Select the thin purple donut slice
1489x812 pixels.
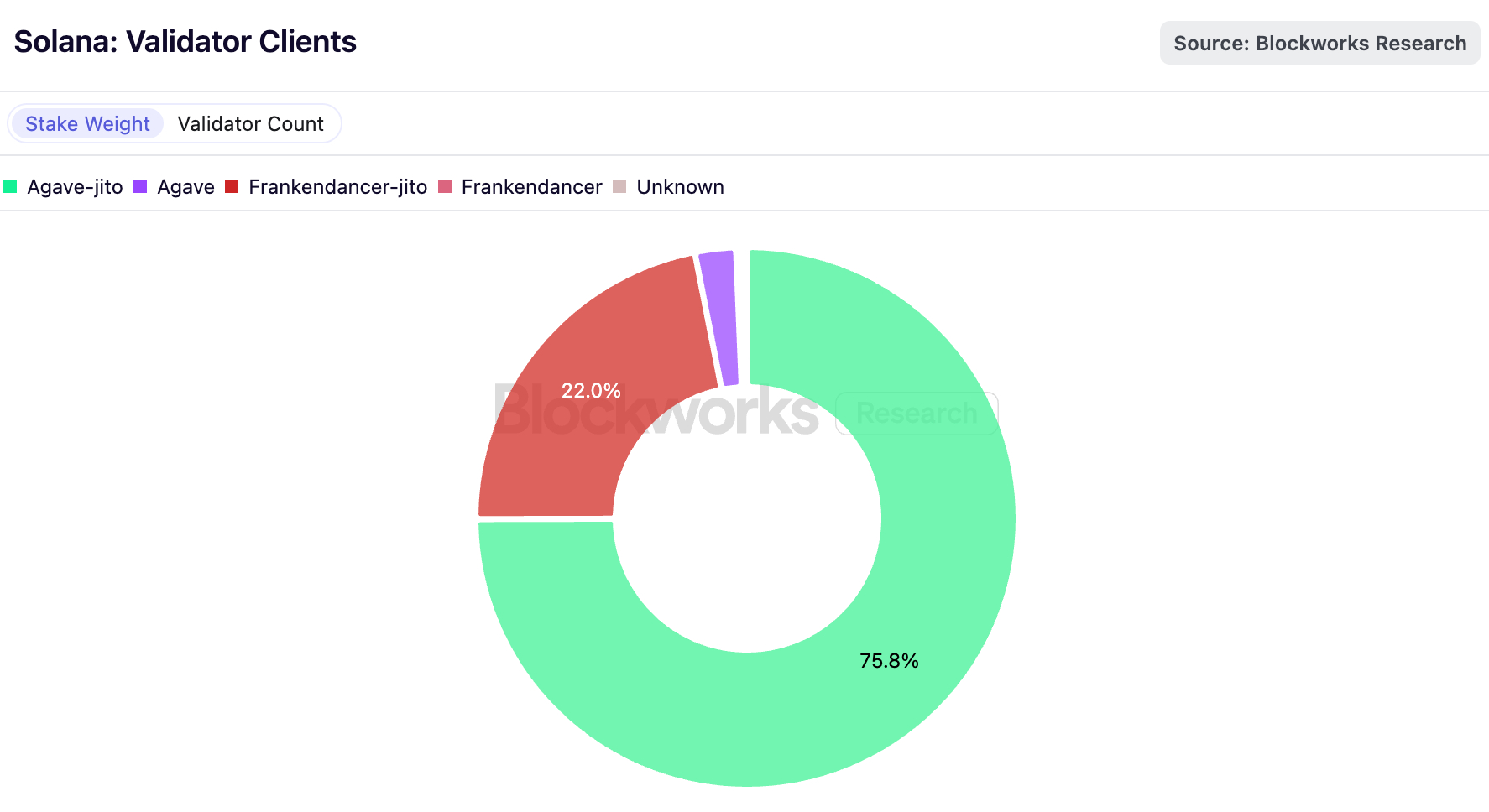(x=720, y=319)
